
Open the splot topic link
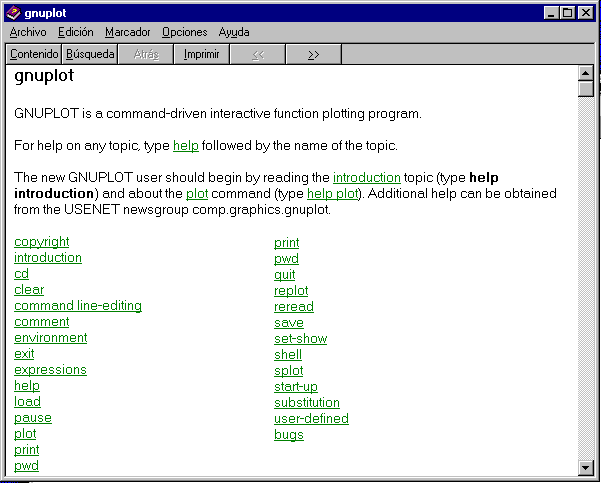click(x=289, y=371)
